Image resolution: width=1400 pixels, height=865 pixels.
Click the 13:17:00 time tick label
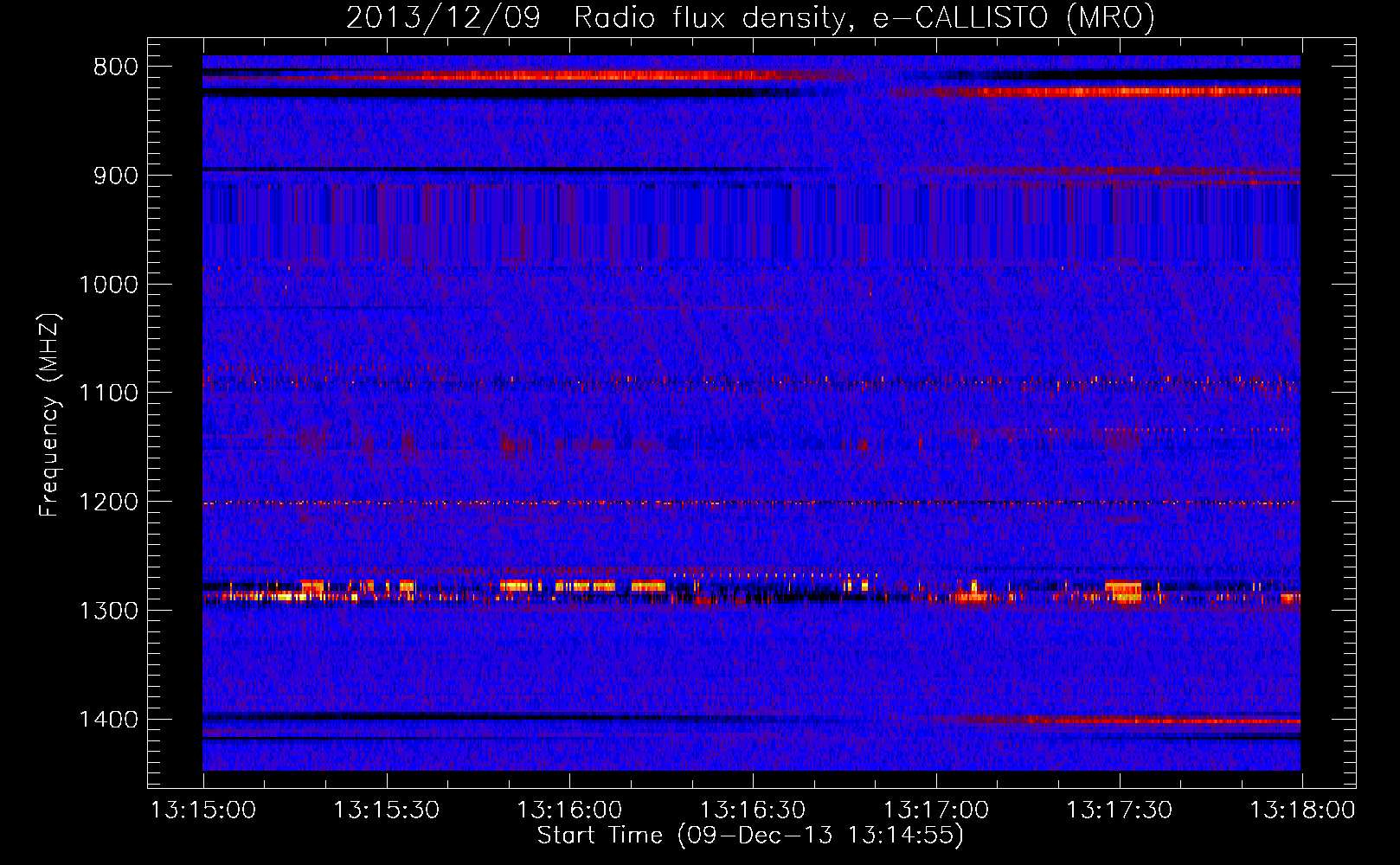coord(935,811)
